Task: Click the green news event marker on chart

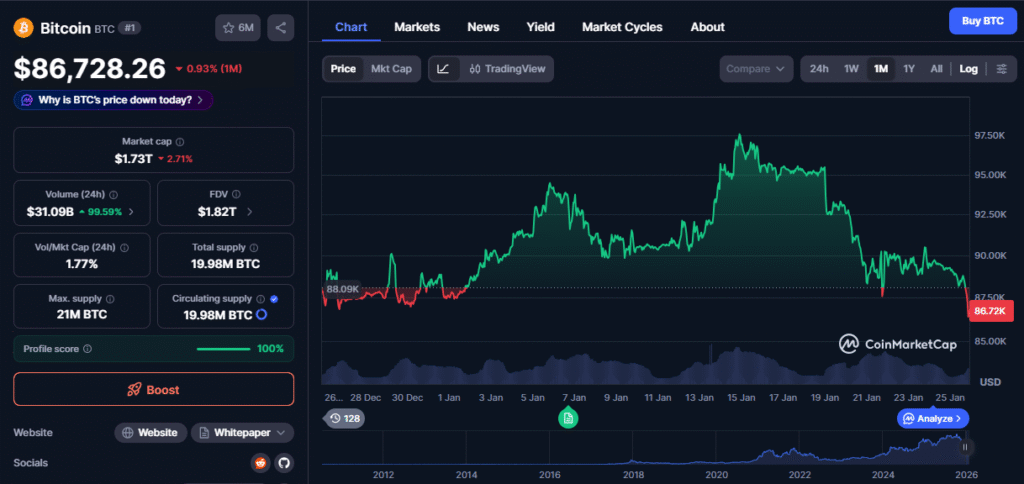Action: pyautogui.click(x=568, y=418)
